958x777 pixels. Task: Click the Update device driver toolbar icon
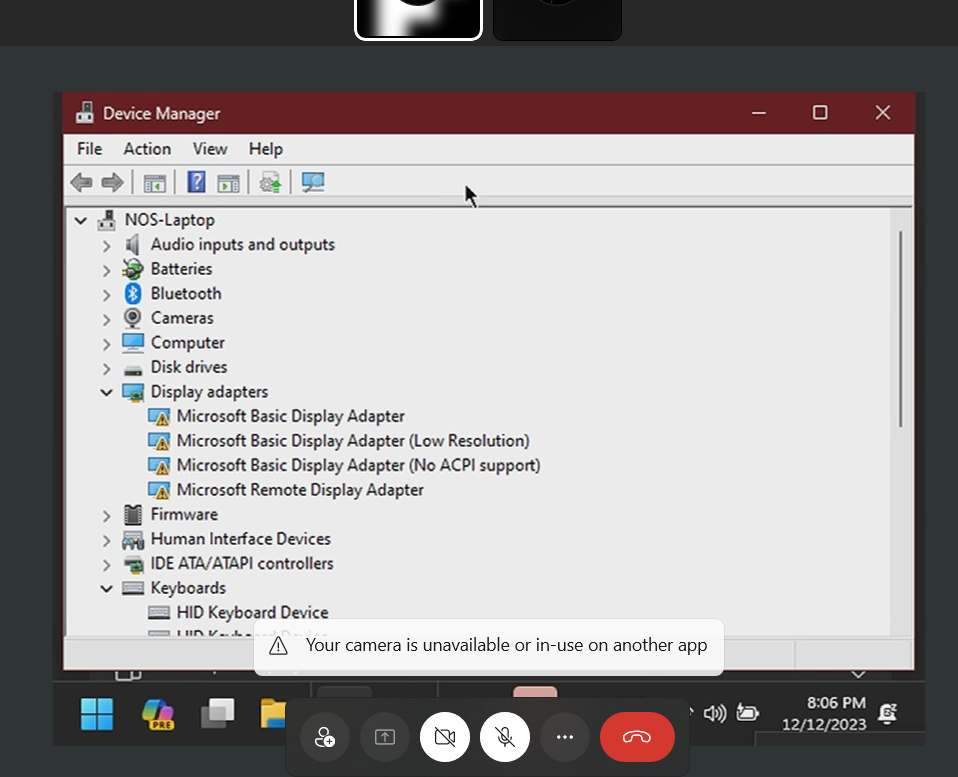pos(270,182)
